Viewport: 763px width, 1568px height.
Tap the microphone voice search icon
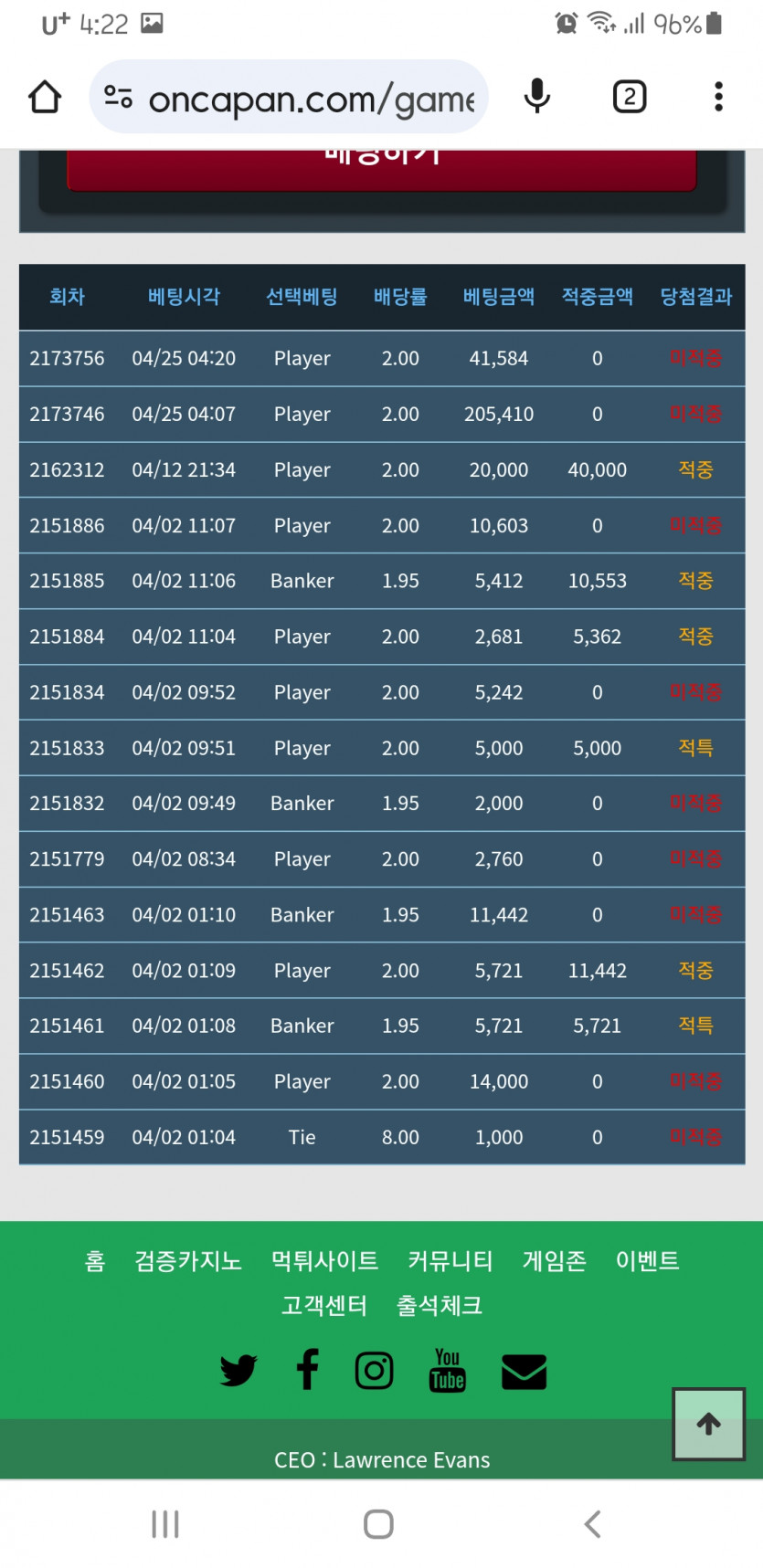point(536,97)
